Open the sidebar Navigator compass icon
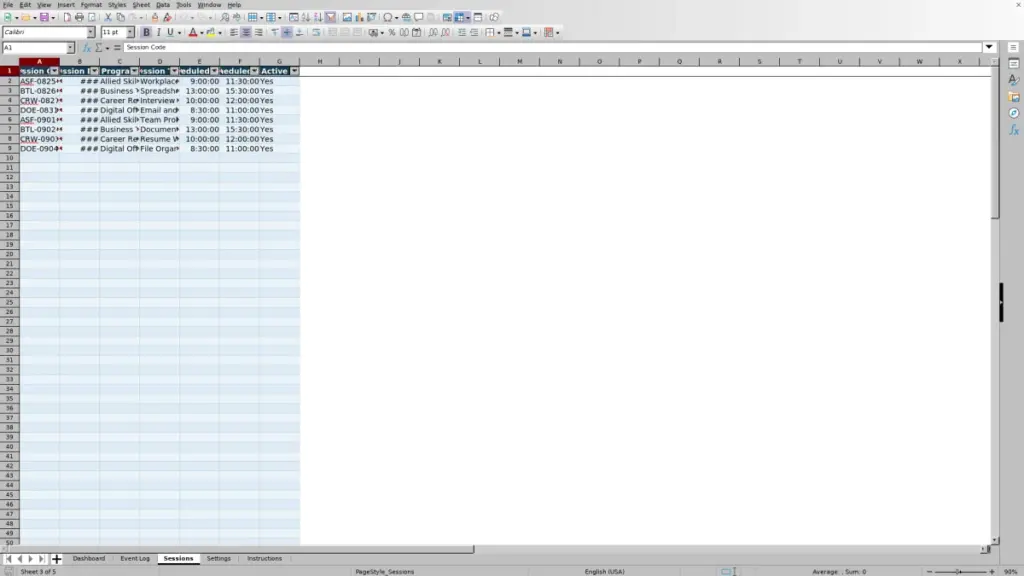The height and width of the screenshot is (576, 1024). tap(1014, 114)
